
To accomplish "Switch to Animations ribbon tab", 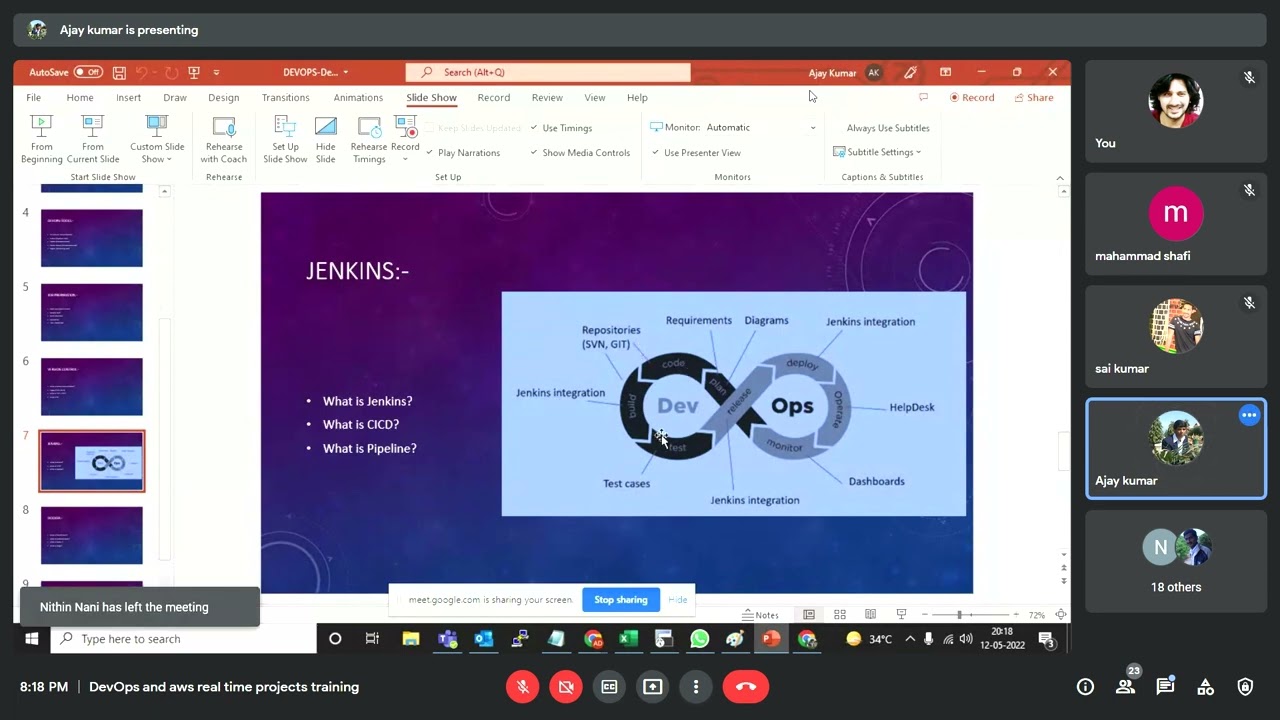I will (358, 98).
